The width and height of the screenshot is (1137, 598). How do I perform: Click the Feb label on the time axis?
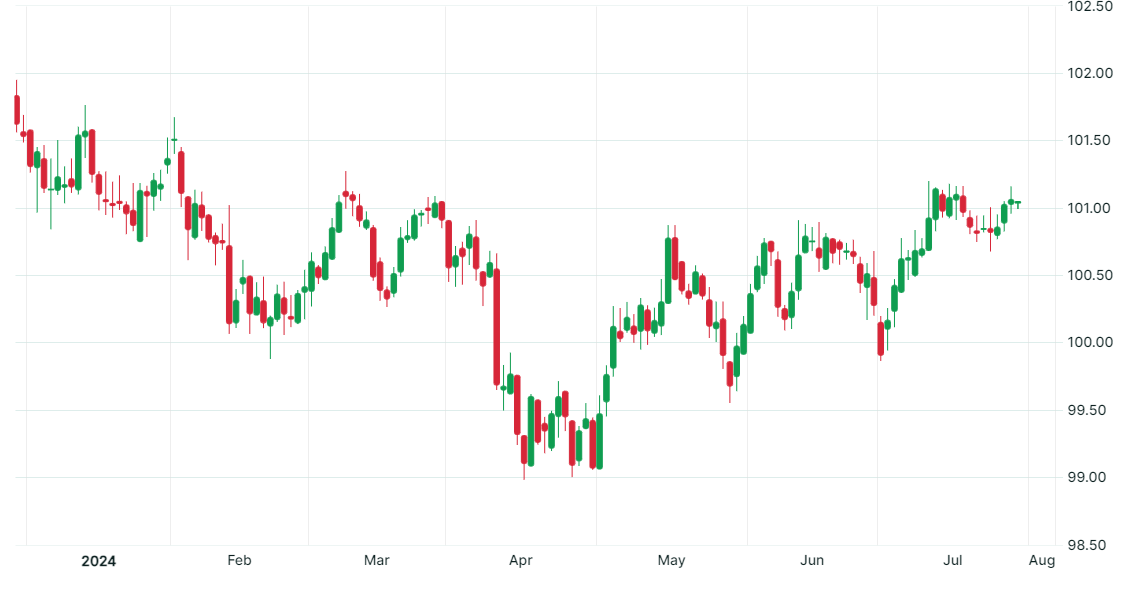click(239, 561)
